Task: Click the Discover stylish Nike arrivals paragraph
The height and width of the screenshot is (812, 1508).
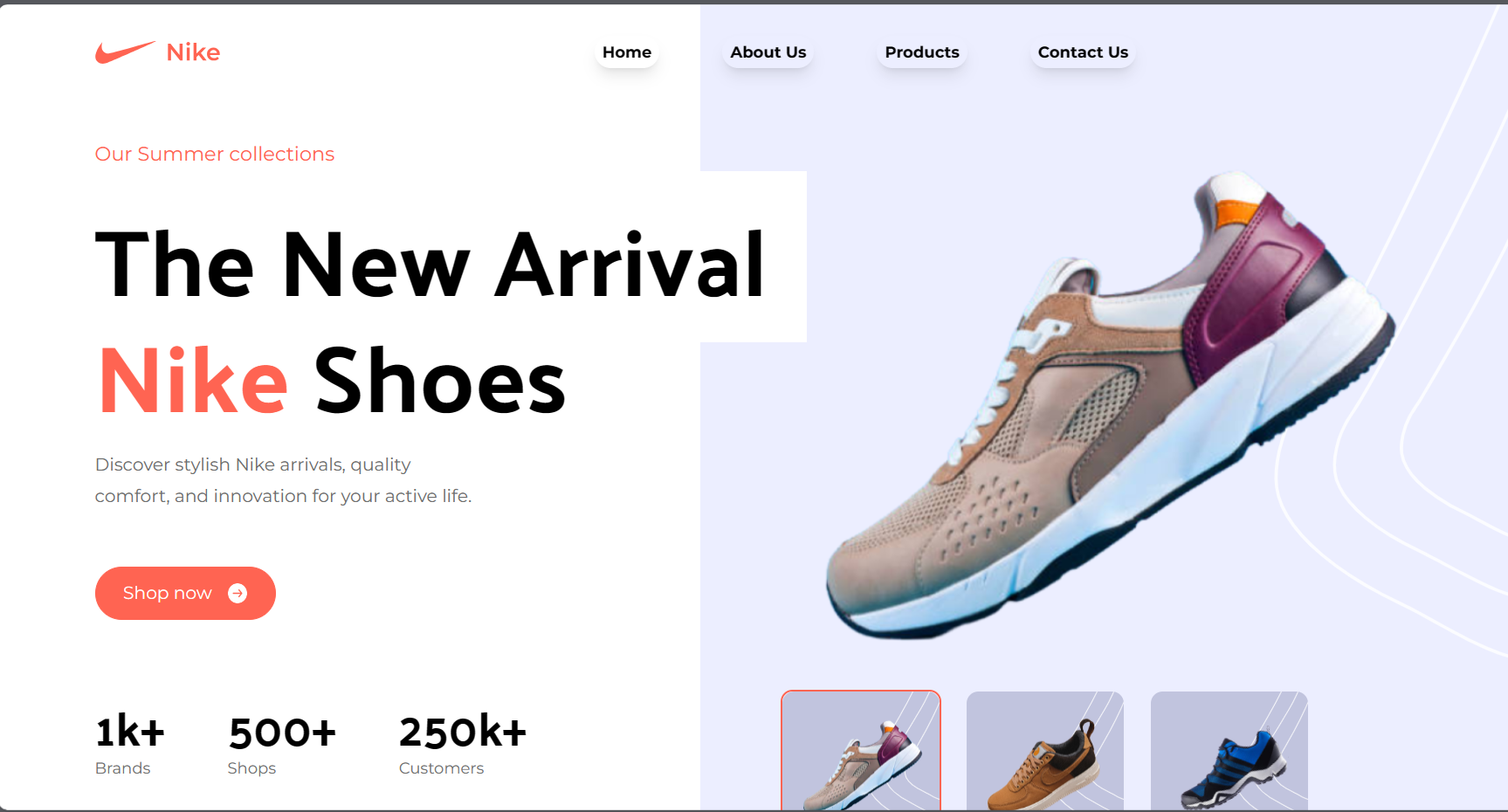Action: click(283, 480)
